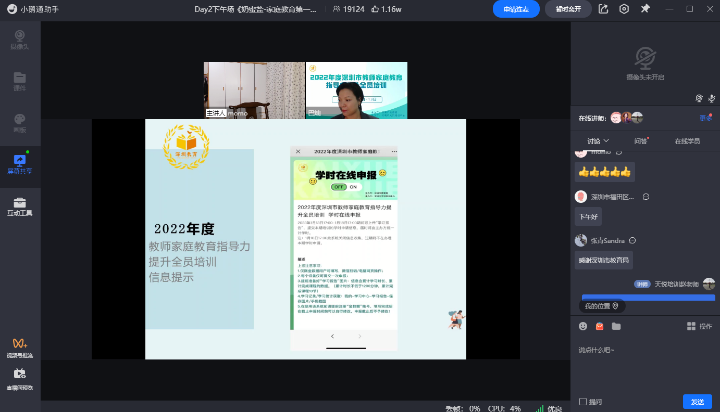The image size is (720, 412).
Task: Dismiss the 我的位置 bubble
Action: [617, 305]
